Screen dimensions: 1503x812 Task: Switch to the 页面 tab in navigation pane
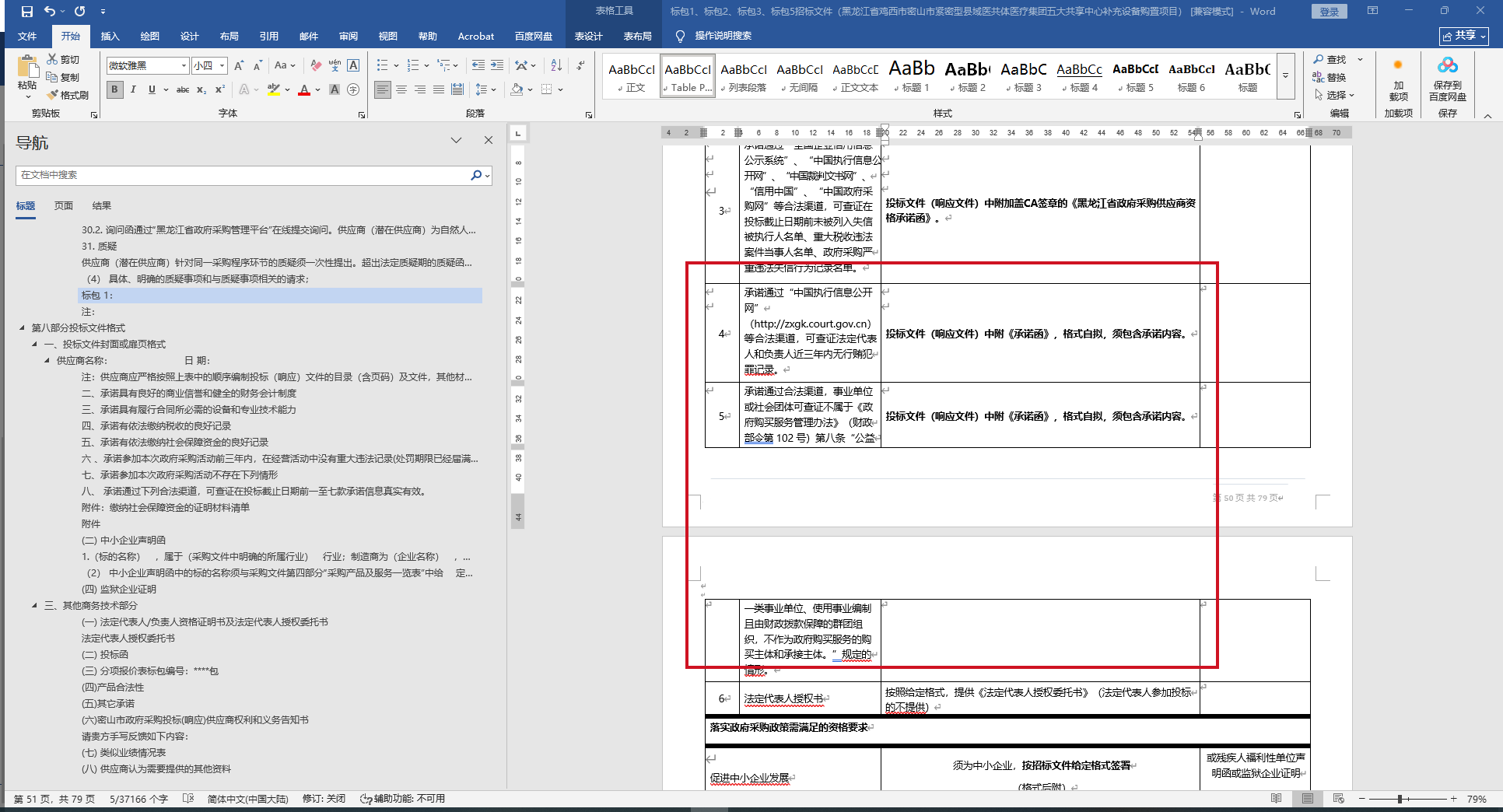coord(64,206)
